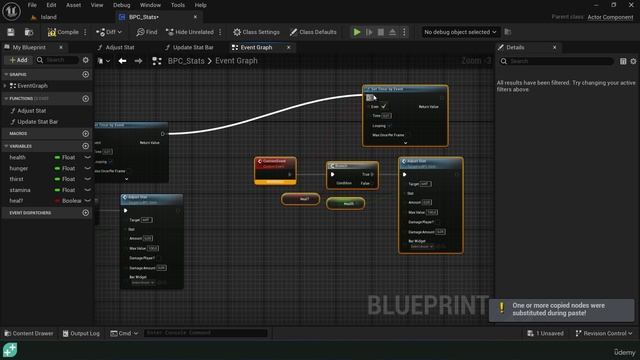Collapse the Variables section
Viewport: 640px width, 360px height.
[x=6, y=146]
